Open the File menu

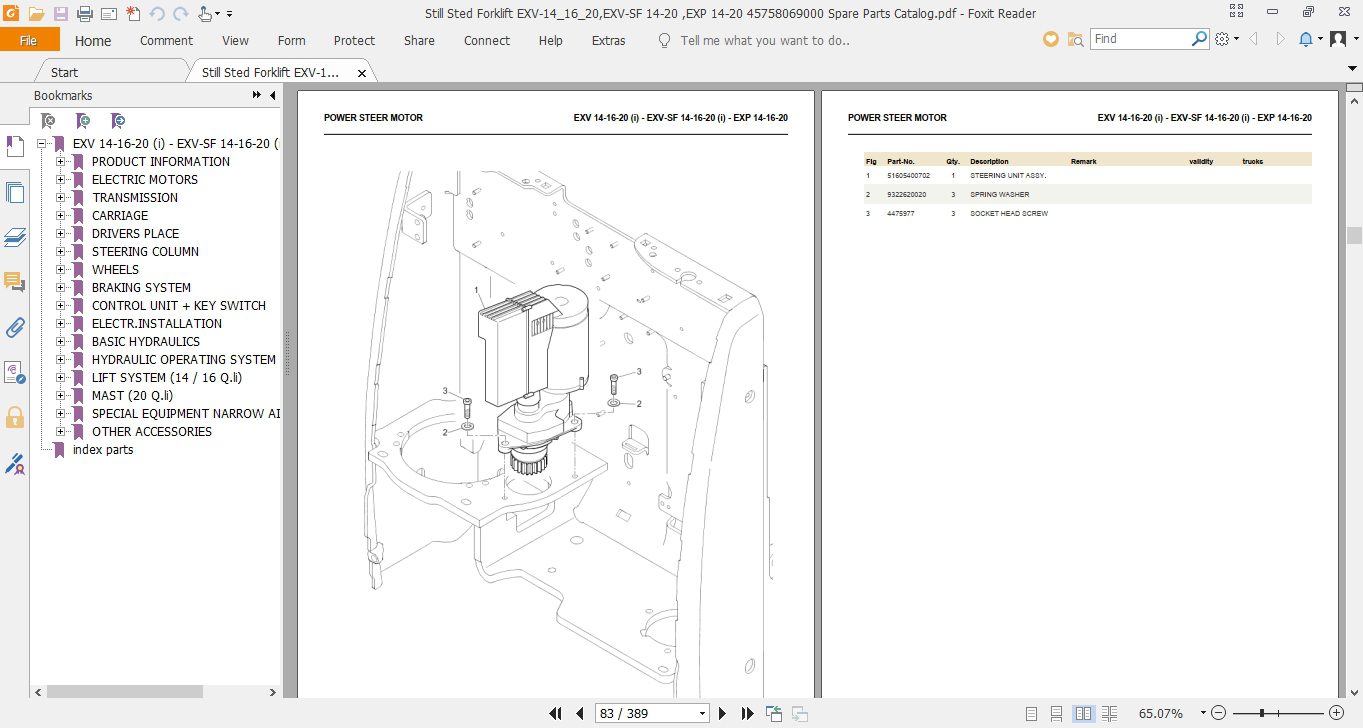pyautogui.click(x=29, y=40)
